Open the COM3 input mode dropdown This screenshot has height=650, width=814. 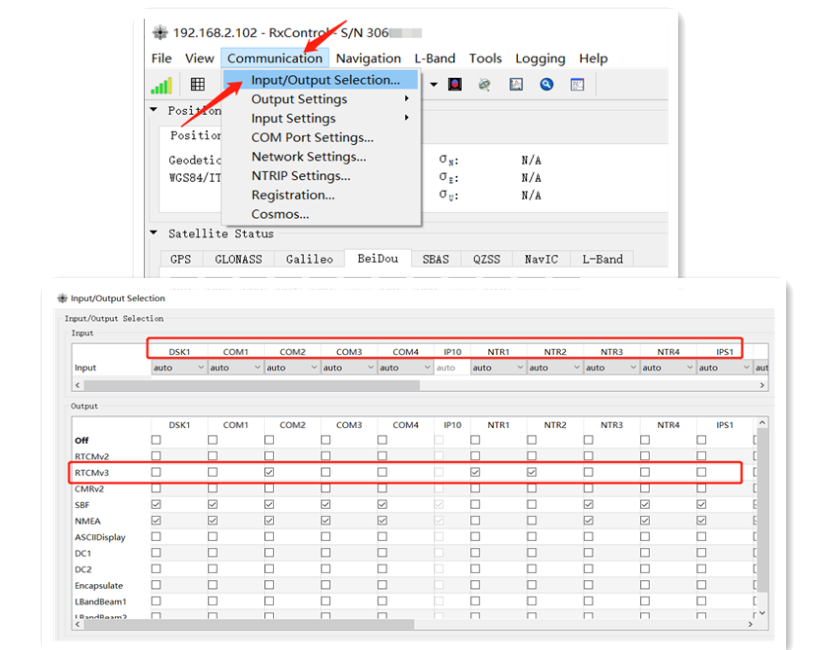[349, 368]
